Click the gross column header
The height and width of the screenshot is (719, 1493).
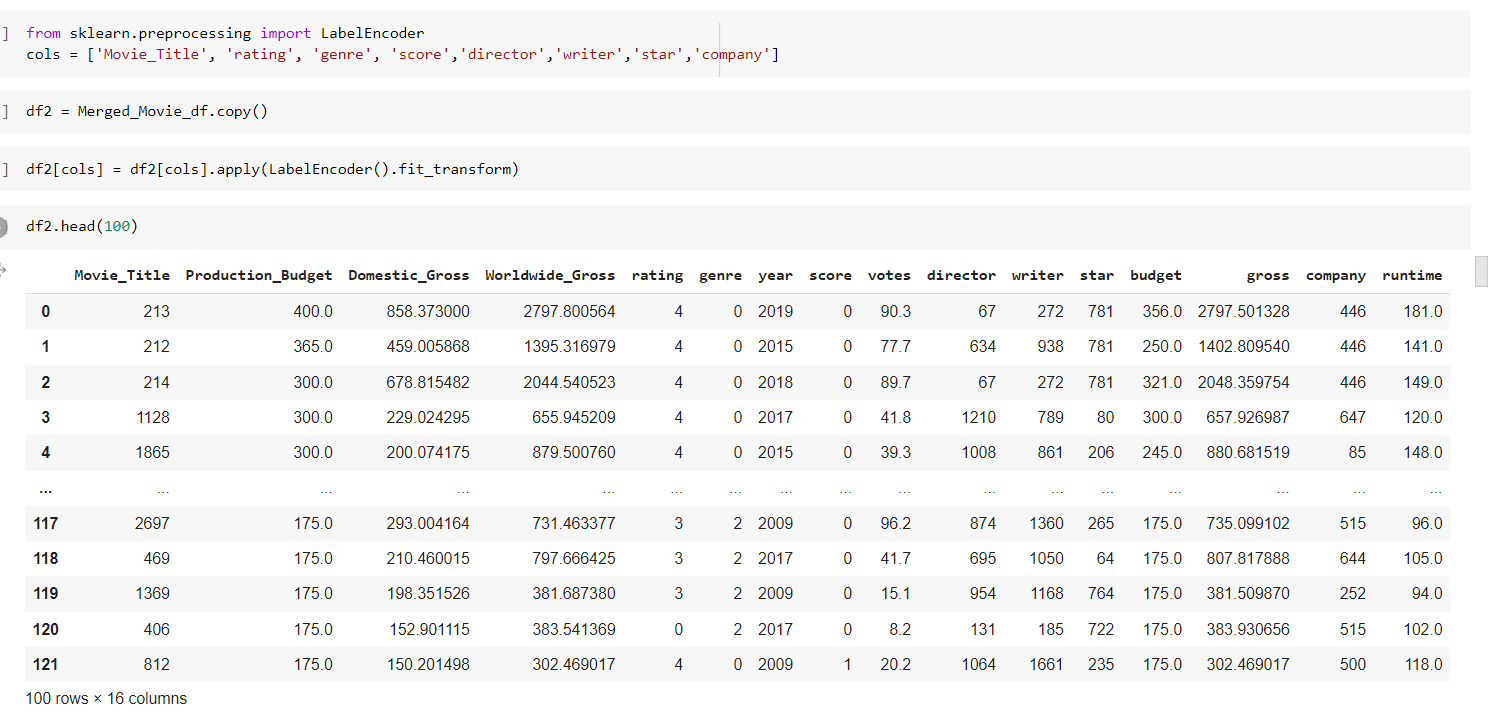click(x=1268, y=275)
